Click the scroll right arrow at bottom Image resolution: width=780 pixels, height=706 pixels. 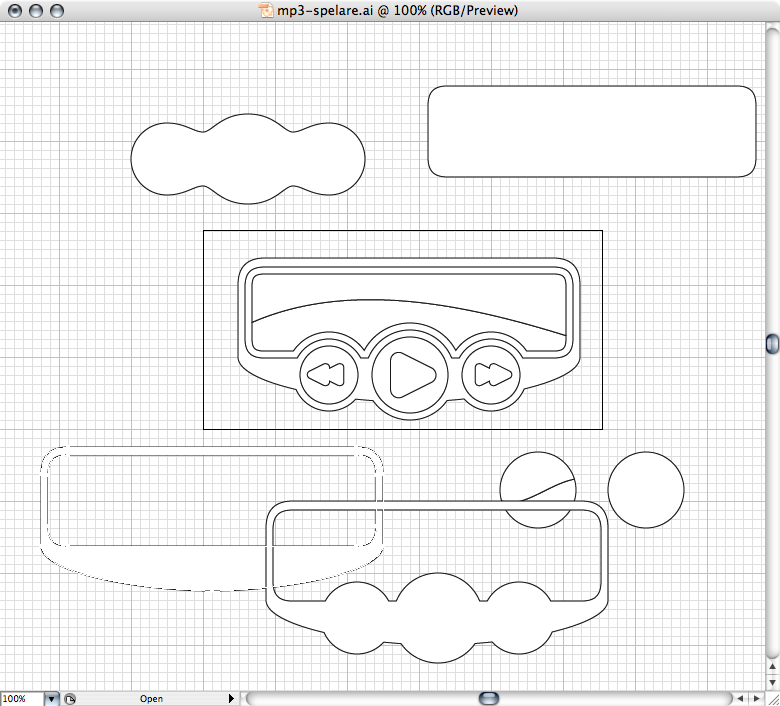[756, 697]
